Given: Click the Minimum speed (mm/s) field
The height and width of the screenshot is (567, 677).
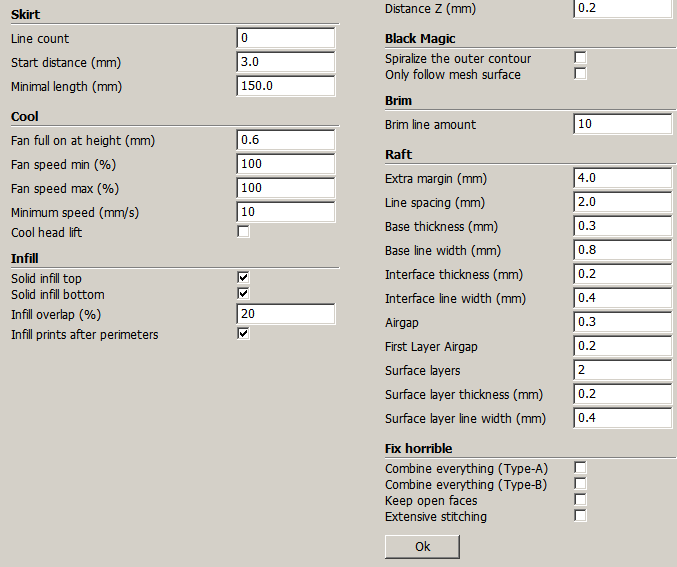Looking at the screenshot, I should (285, 212).
